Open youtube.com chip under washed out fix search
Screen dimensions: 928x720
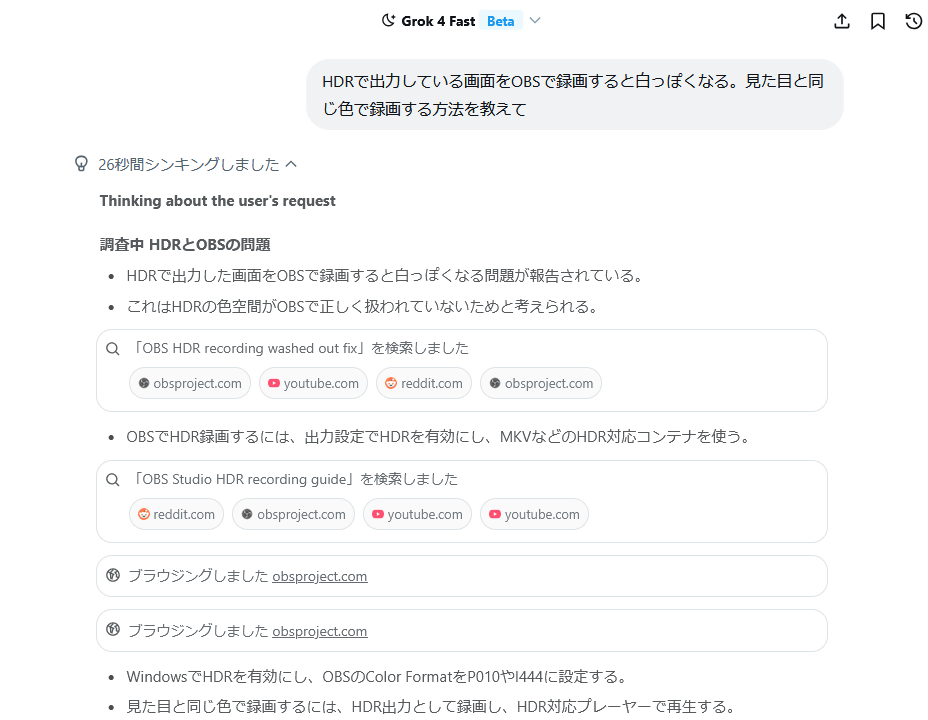click(x=313, y=383)
